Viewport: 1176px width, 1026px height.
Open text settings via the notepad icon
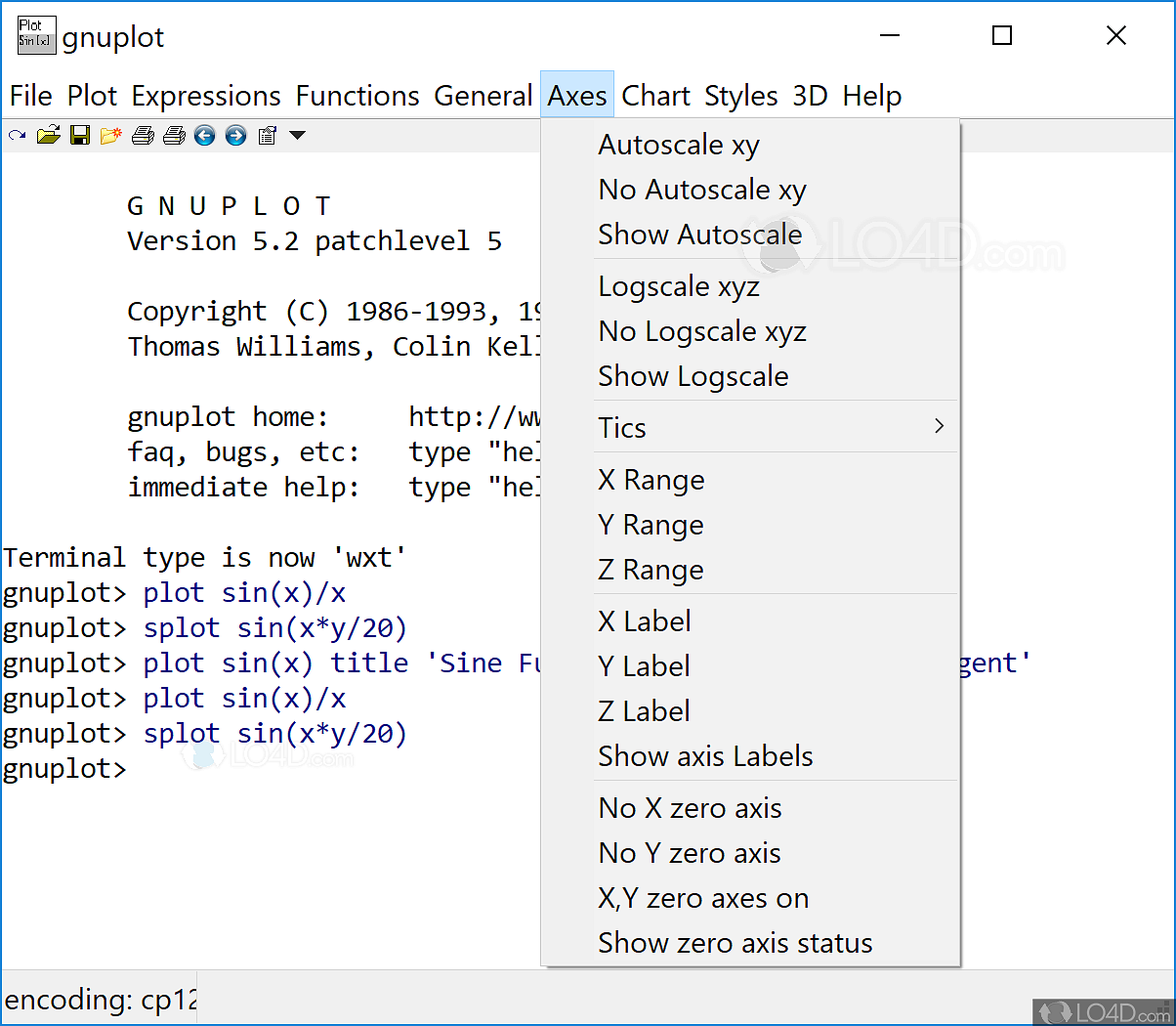click(267, 135)
